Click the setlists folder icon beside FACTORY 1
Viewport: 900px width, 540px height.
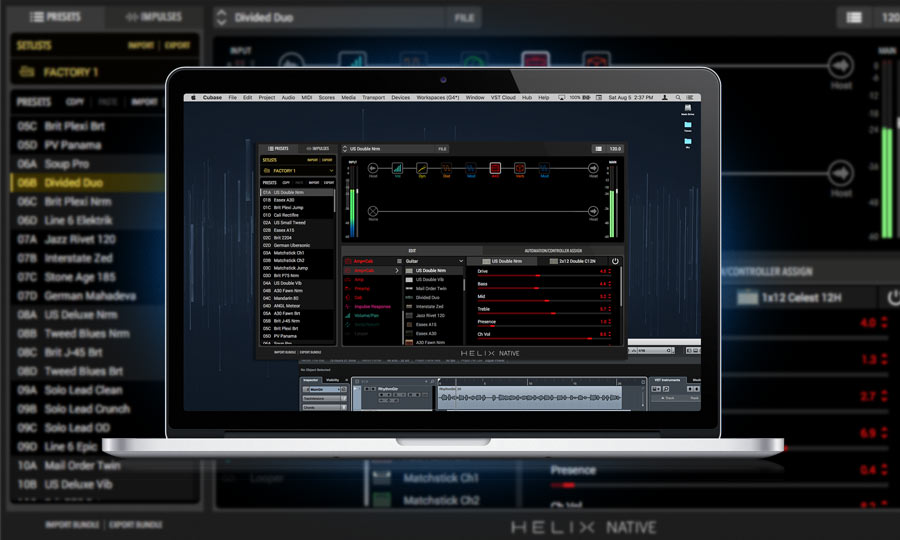(266, 170)
